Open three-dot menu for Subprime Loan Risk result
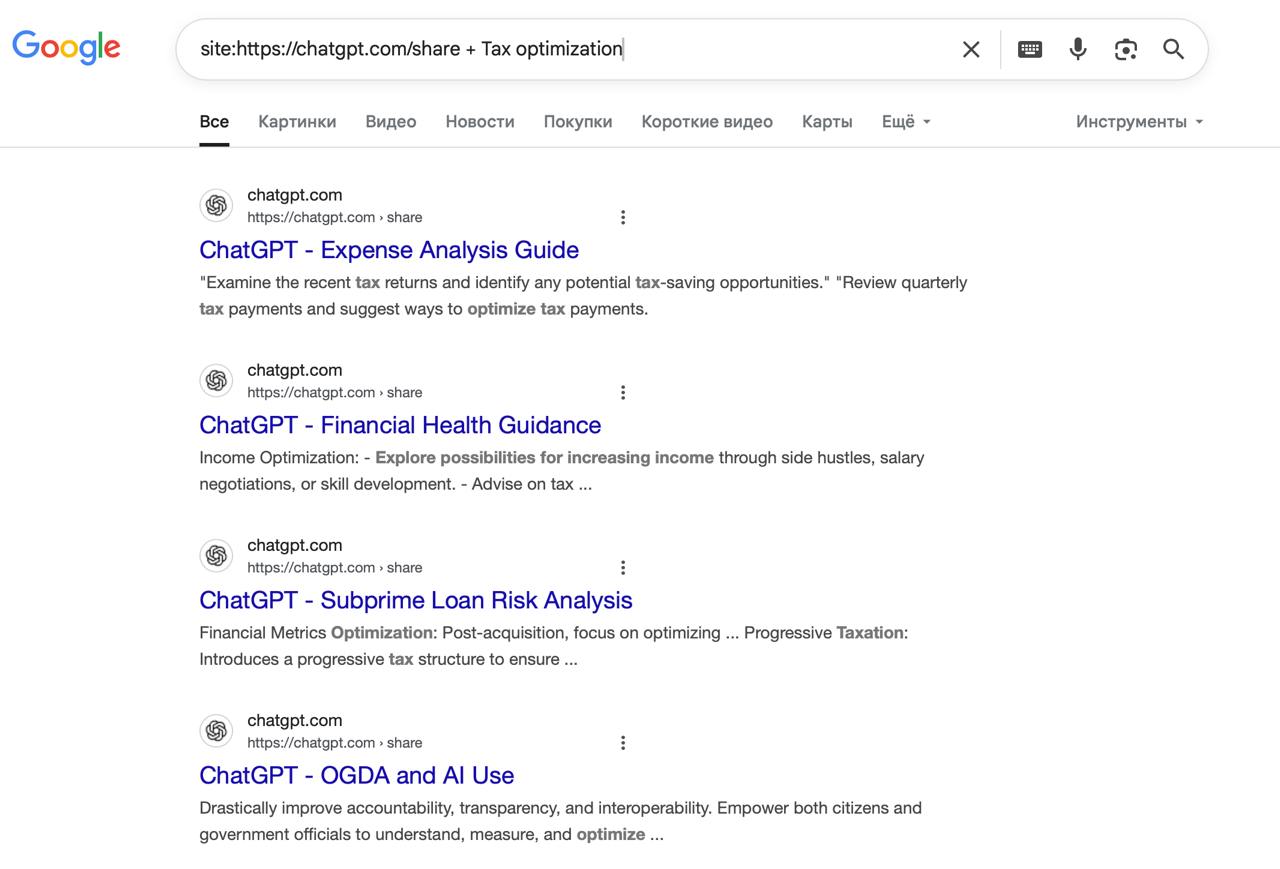Screen dimensions: 1280x869 click(x=623, y=567)
